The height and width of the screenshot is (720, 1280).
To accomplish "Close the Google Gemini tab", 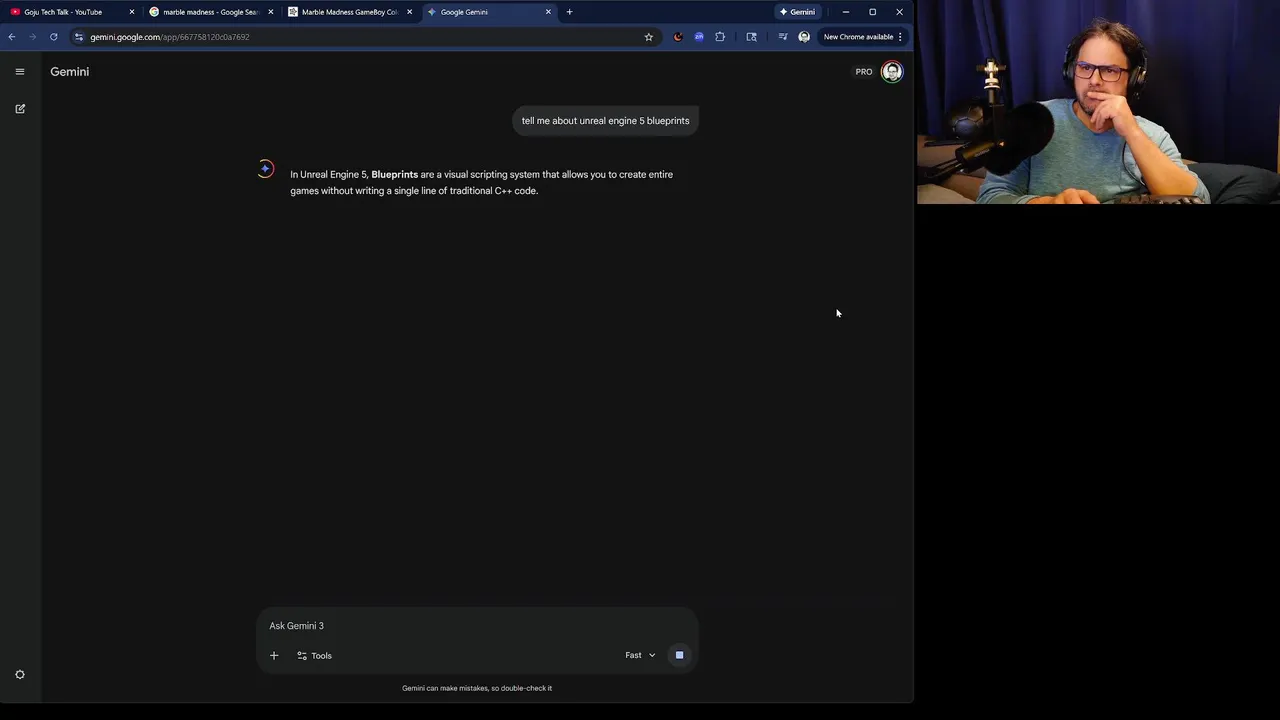I will point(548,12).
